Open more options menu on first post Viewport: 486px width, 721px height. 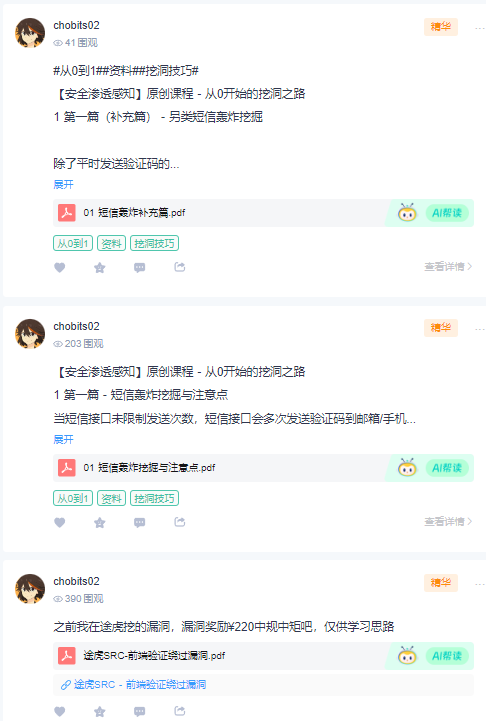[480, 29]
